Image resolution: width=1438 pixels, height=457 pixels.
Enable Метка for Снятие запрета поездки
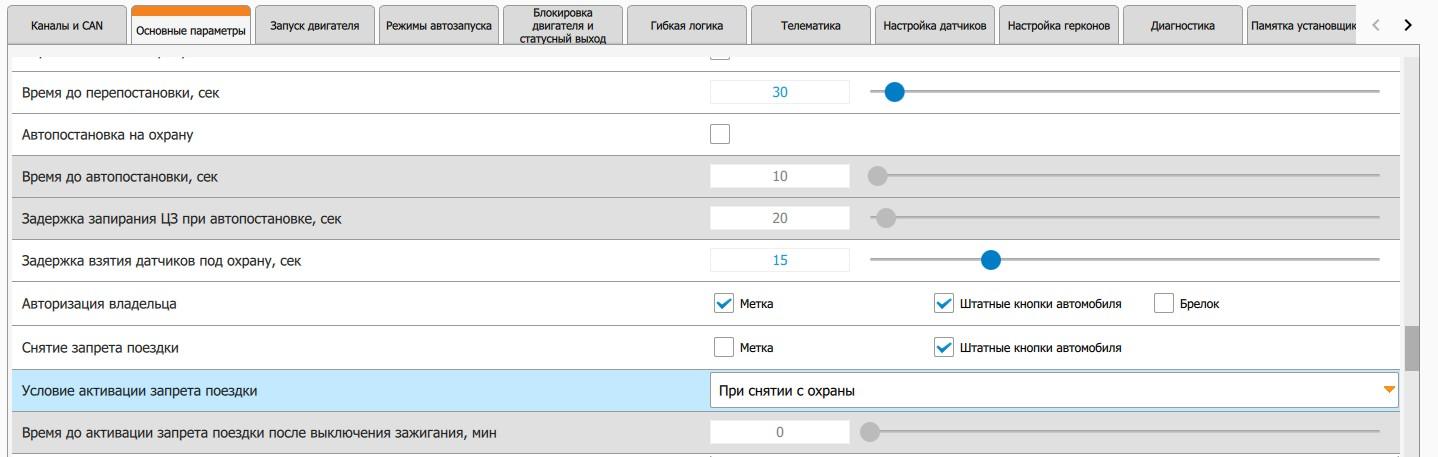724,348
